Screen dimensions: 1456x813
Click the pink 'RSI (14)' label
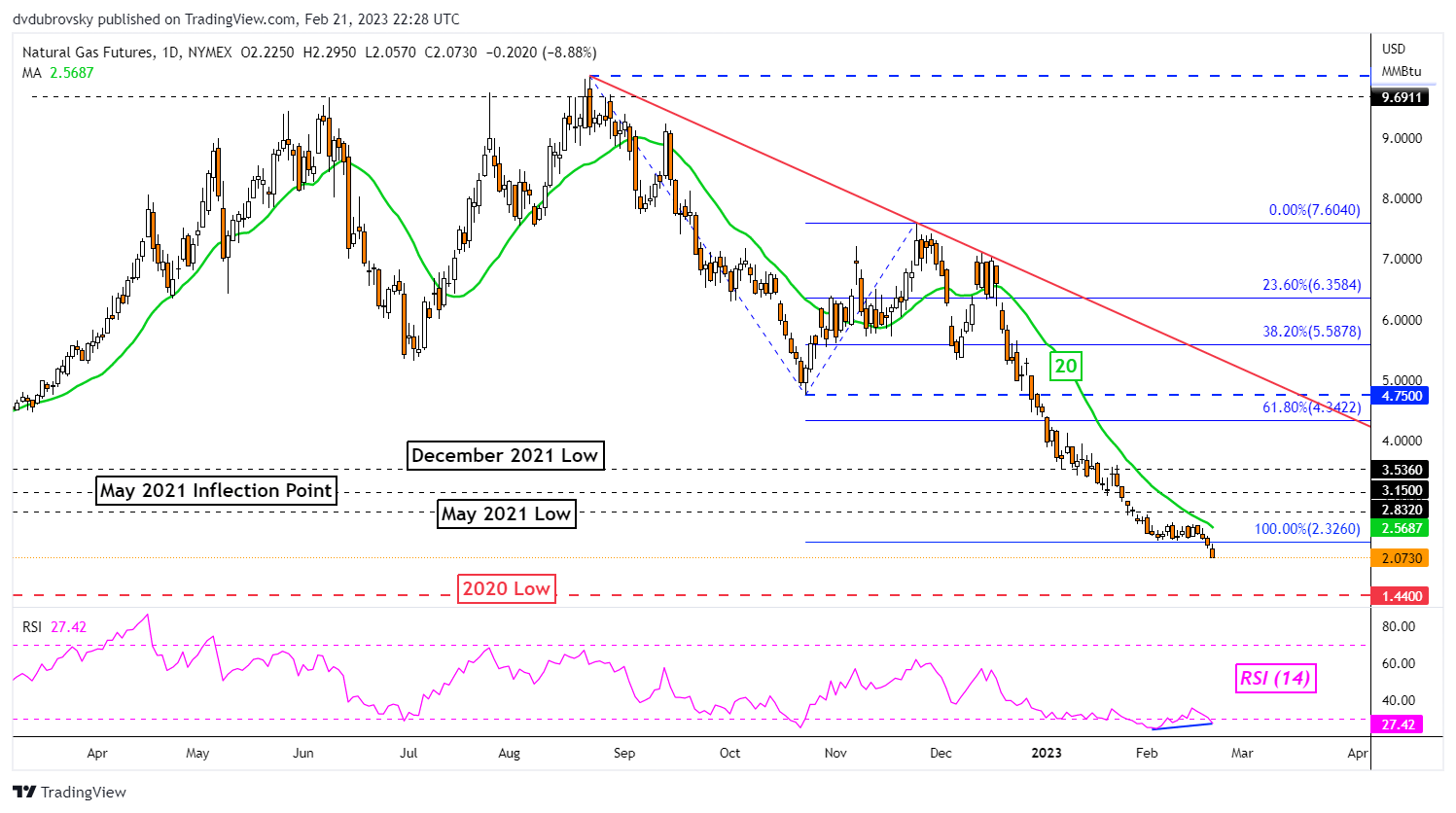pos(1275,678)
